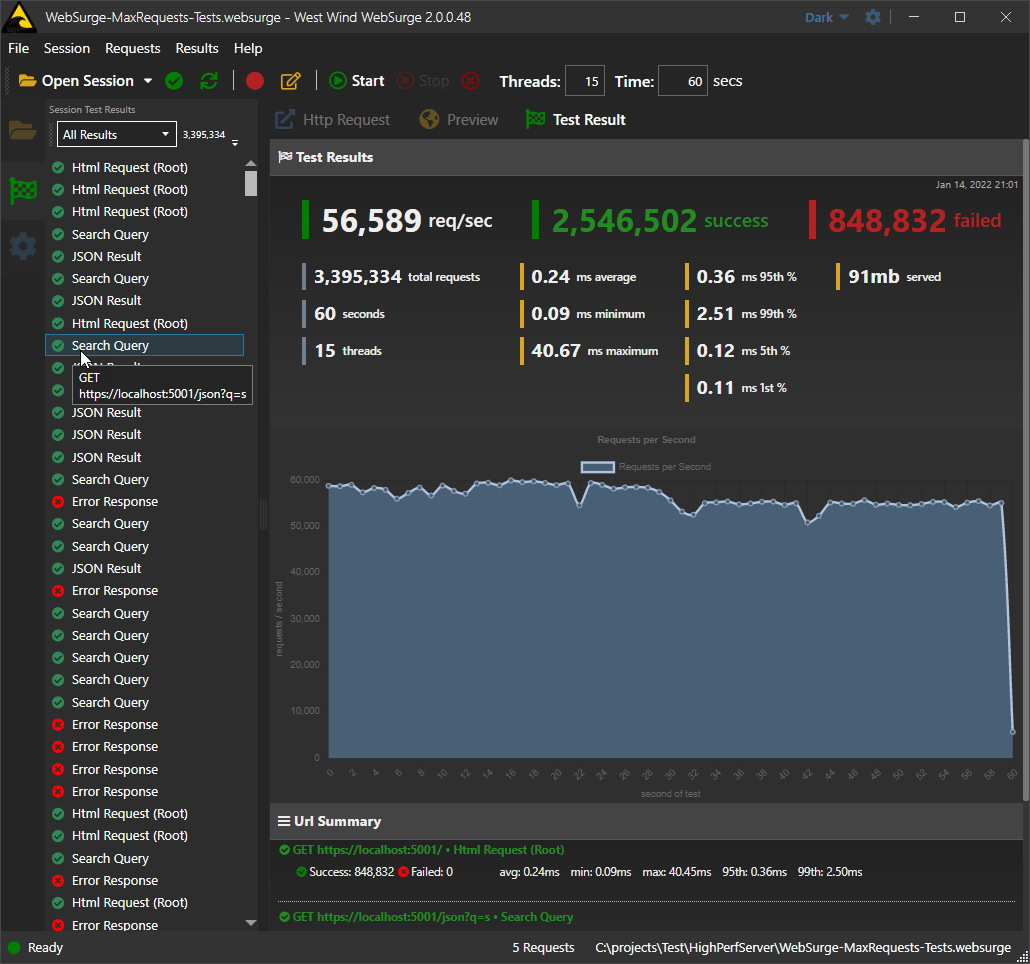Select the Test Result tab
Image resolution: width=1030 pixels, height=964 pixels.
(x=576, y=120)
